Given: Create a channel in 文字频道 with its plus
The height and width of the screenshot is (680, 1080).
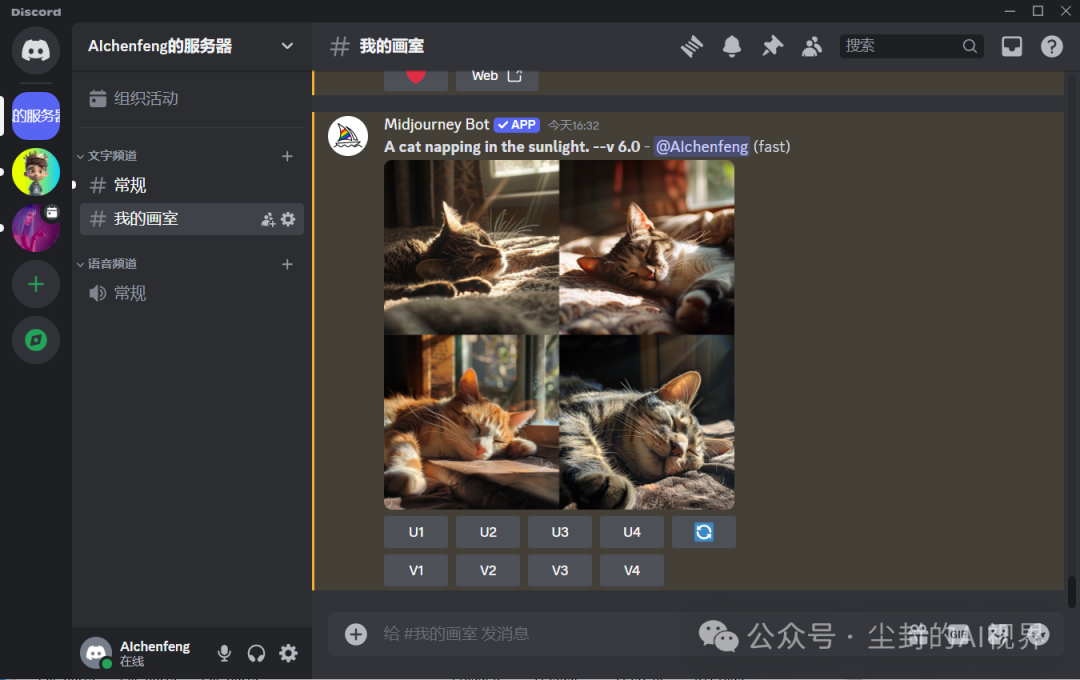Looking at the screenshot, I should pos(287,156).
